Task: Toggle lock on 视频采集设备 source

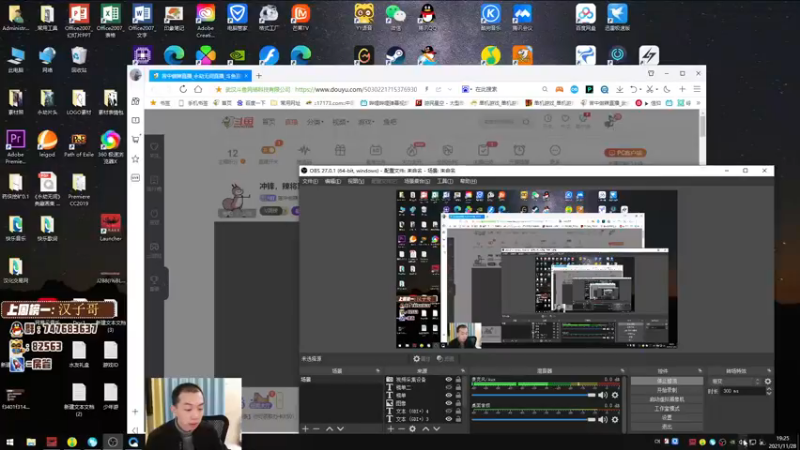Action: pos(458,380)
